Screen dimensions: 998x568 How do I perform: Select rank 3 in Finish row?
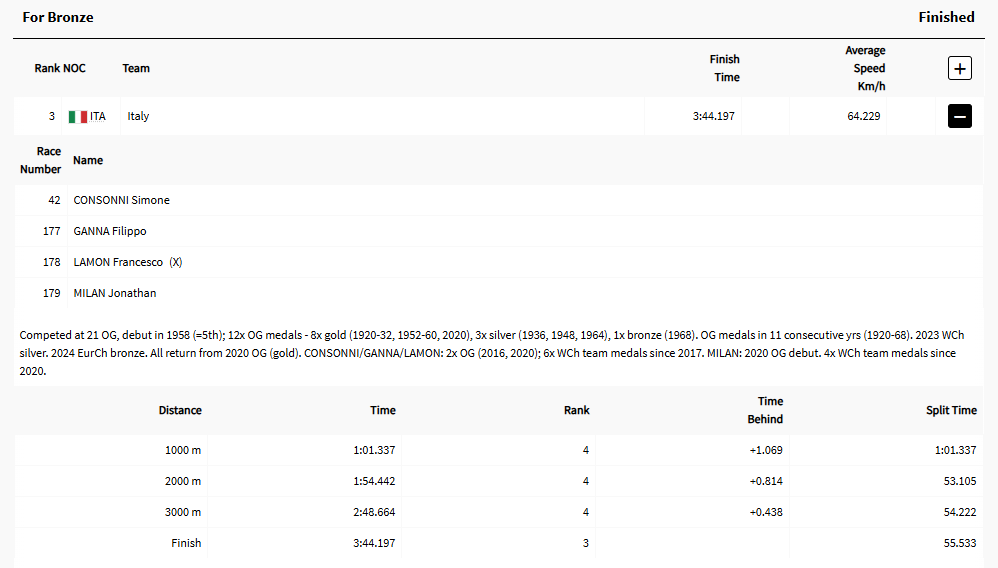pos(586,543)
